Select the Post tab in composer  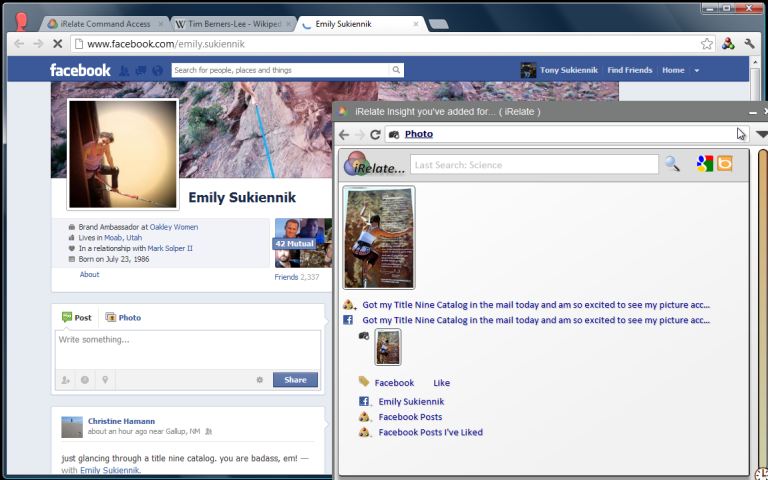click(77, 317)
